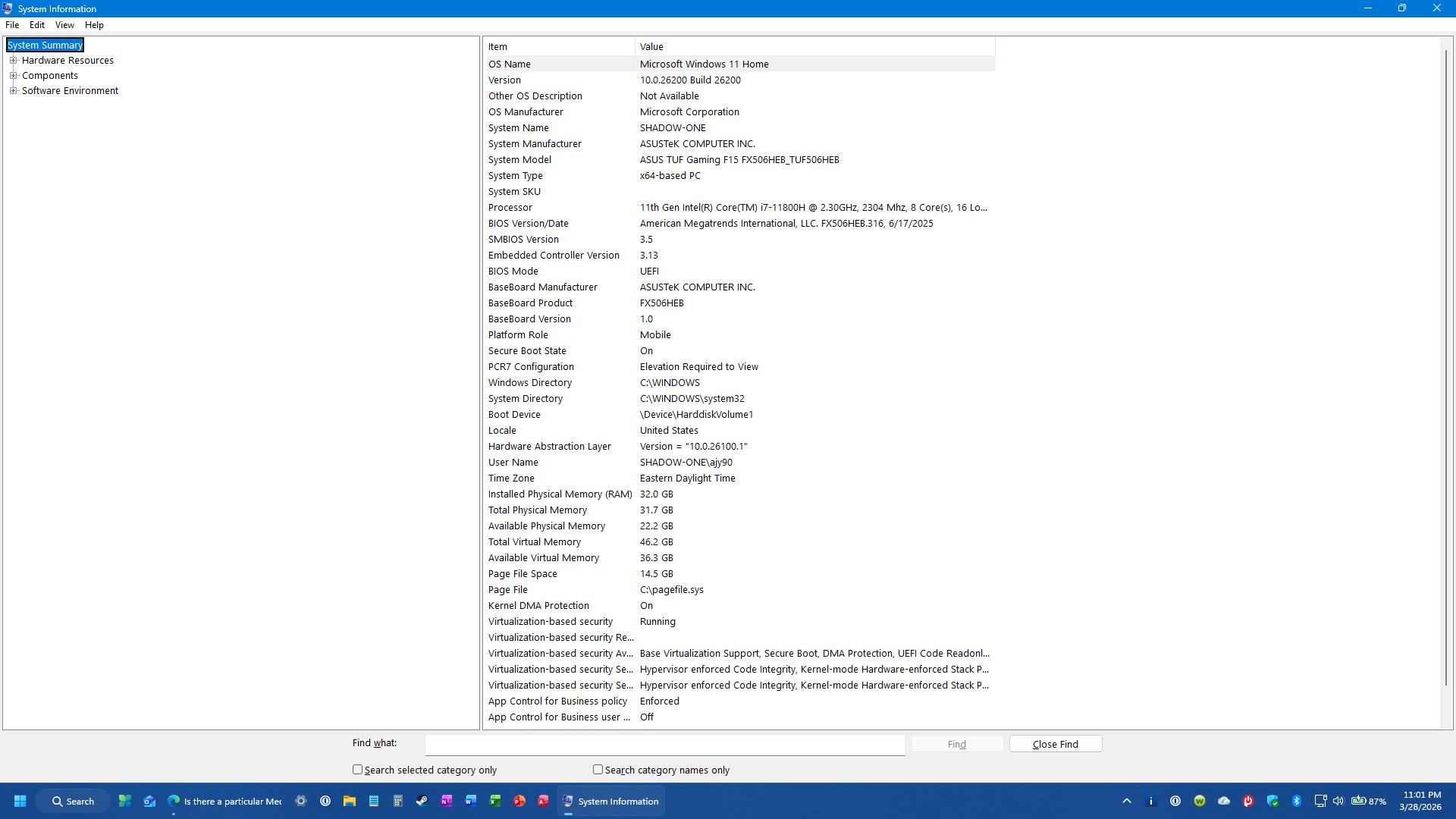Select Components tree label
1456x819 pixels.
(50, 75)
